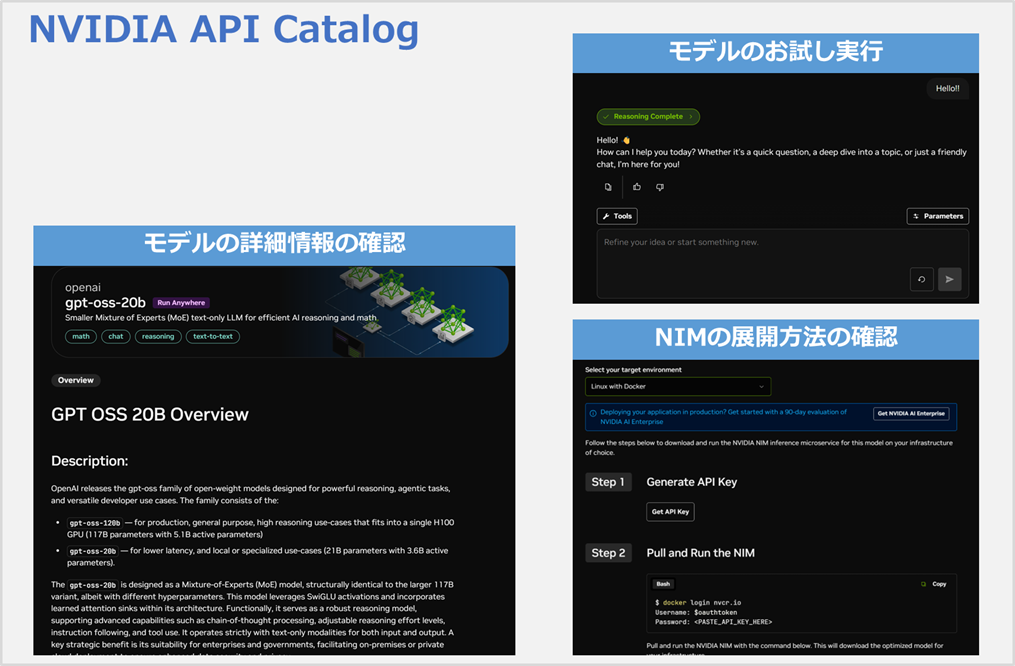Select the Run Anywhere badge
The width and height of the screenshot is (1015, 666).
(x=181, y=301)
